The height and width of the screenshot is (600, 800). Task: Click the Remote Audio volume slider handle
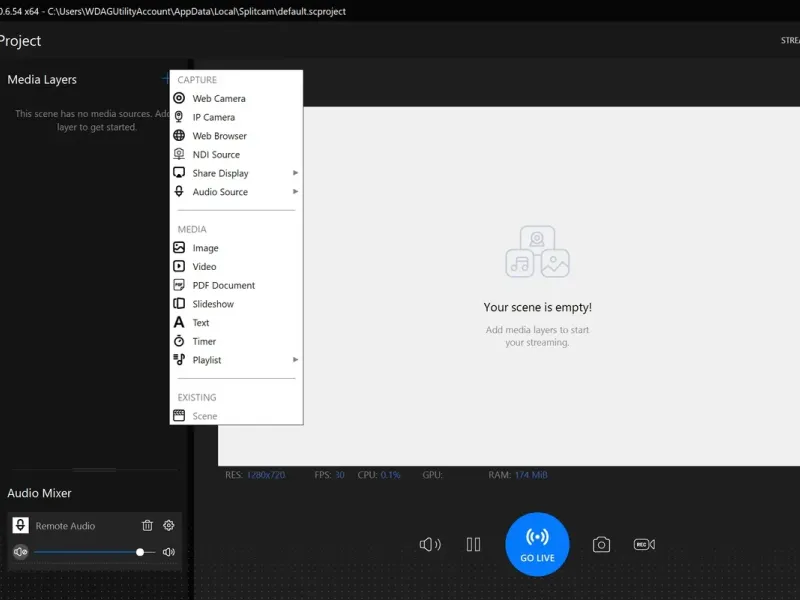pos(140,552)
